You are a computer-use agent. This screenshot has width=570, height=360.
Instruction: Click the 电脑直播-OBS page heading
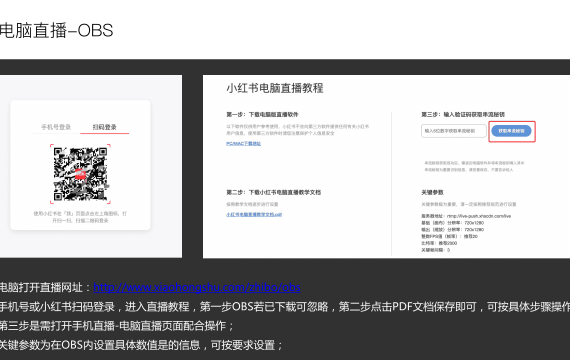[x=56, y=31]
